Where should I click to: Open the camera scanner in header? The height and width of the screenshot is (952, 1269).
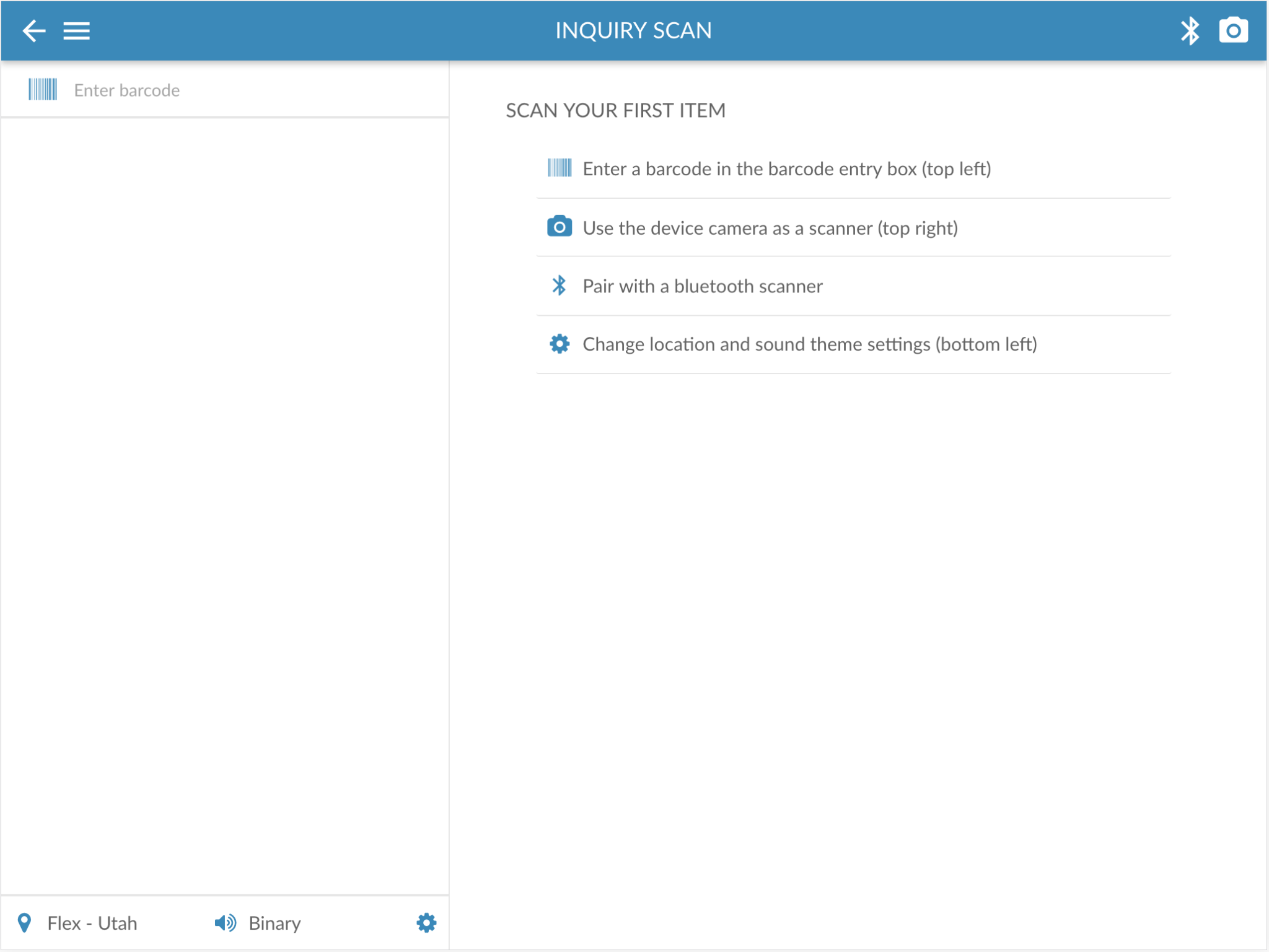coord(1233,30)
